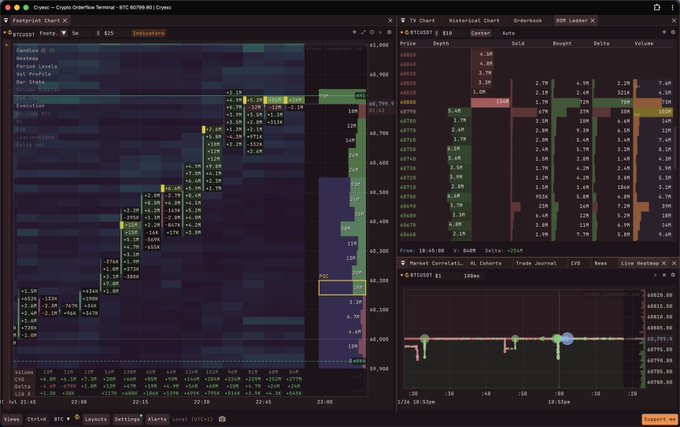Click the Depth column header
This screenshot has width=680, height=427.
pyautogui.click(x=441, y=43)
